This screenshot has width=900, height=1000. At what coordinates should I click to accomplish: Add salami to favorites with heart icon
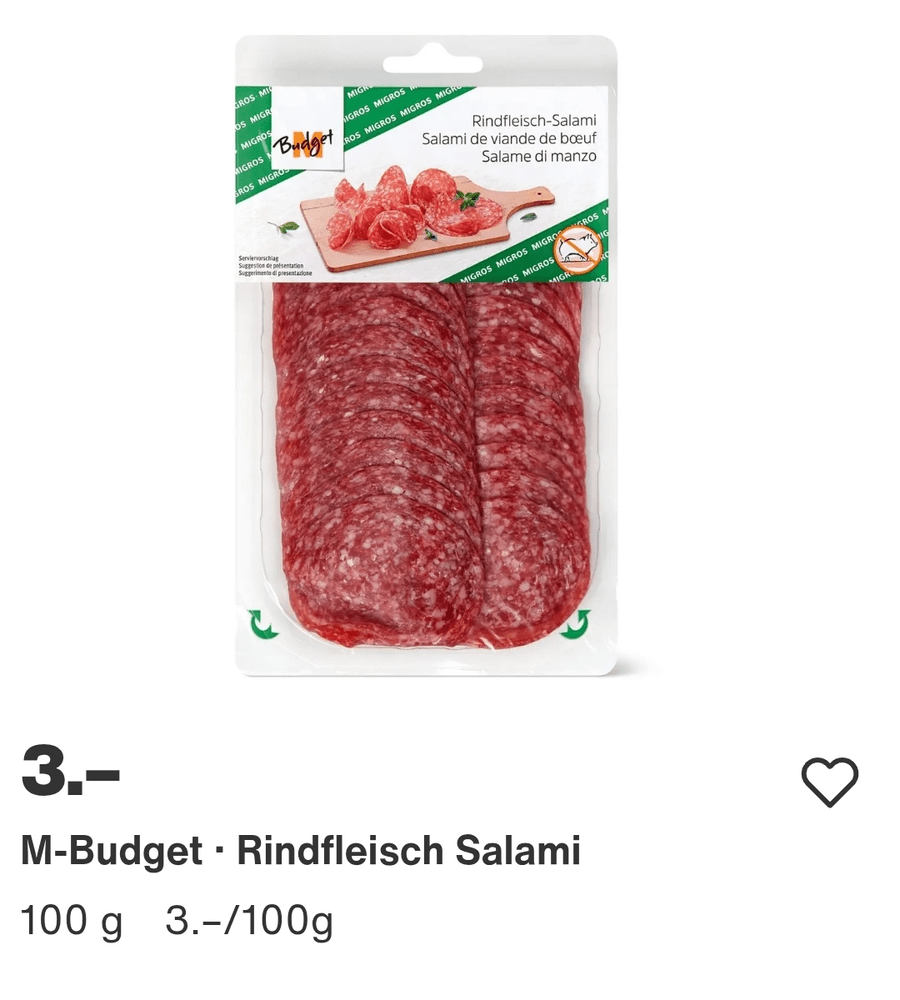click(829, 782)
